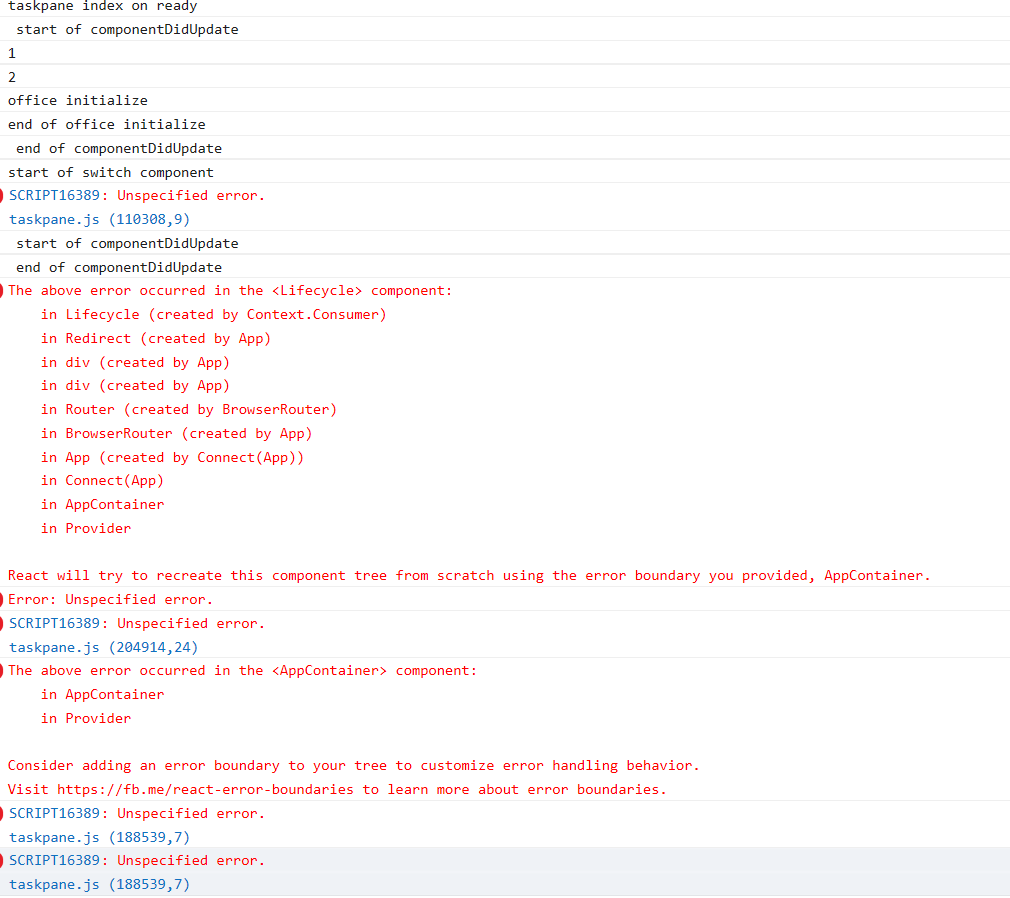Expand the first SCRIPT16389 error entry
Image resolution: width=1010 pixels, height=898 pixels.
click(137, 195)
